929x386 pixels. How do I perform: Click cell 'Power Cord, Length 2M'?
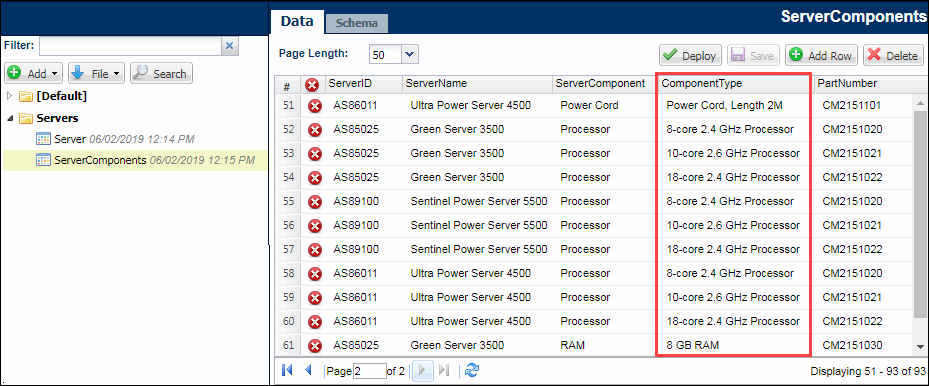coord(725,106)
